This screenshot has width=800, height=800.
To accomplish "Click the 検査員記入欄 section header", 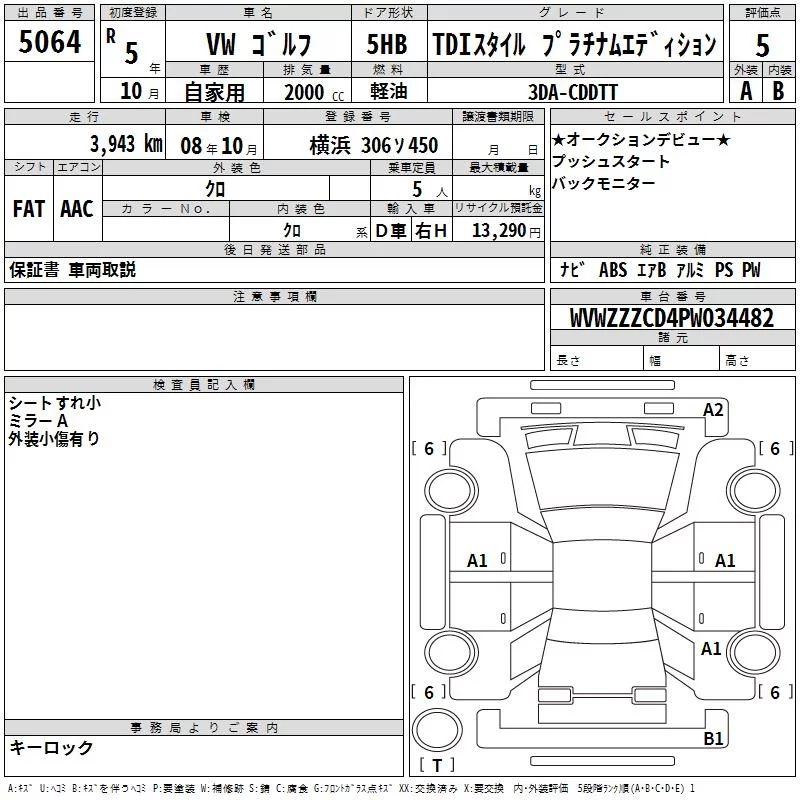I will (204, 385).
